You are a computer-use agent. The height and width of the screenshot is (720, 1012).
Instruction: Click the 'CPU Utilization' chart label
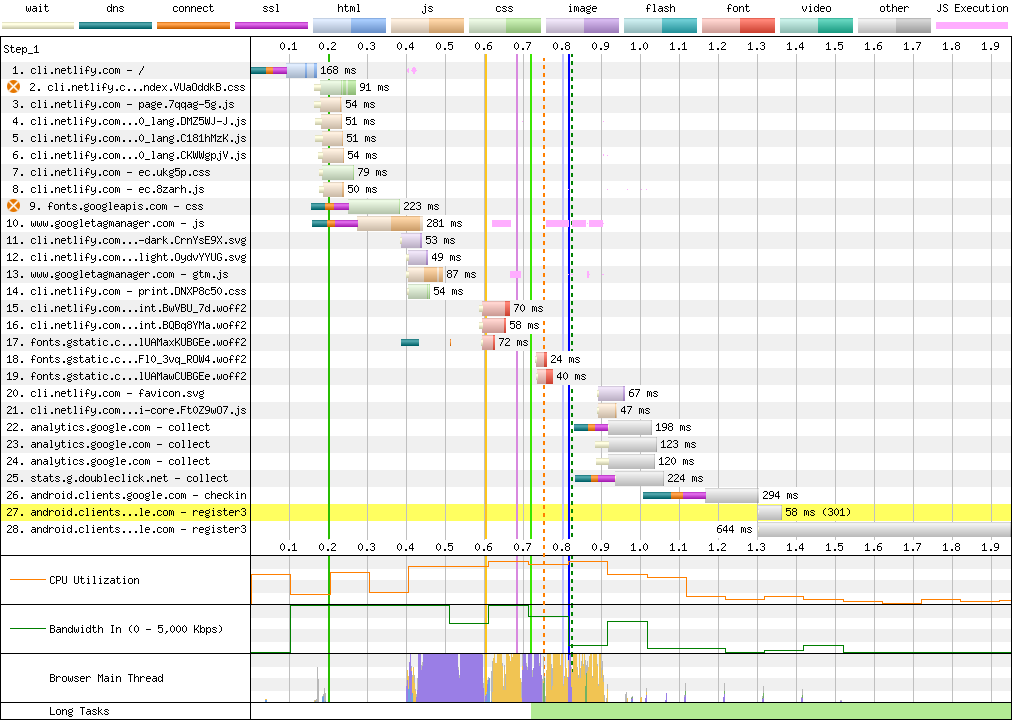point(94,580)
